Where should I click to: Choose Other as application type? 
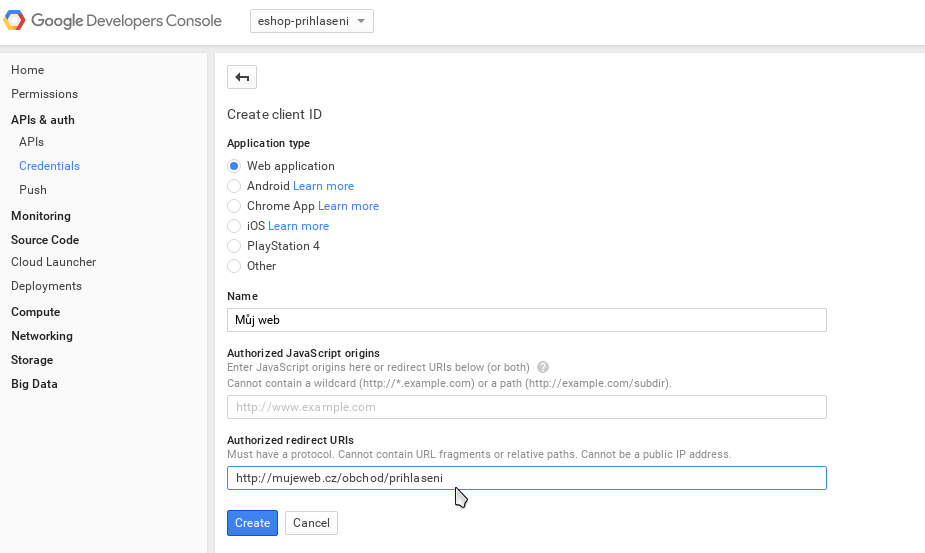tap(234, 266)
